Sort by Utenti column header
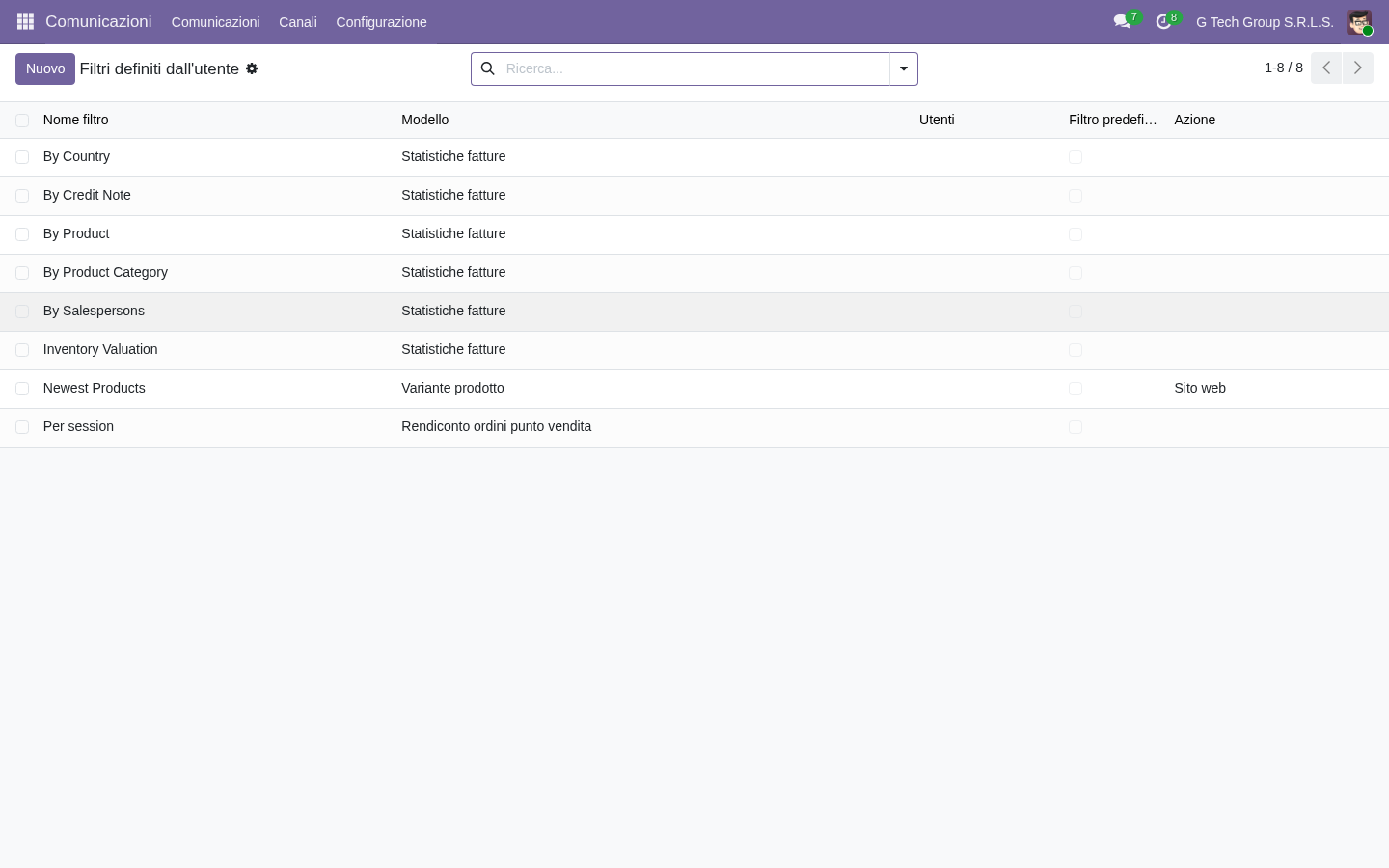Viewport: 1389px width, 868px height. pos(937,120)
